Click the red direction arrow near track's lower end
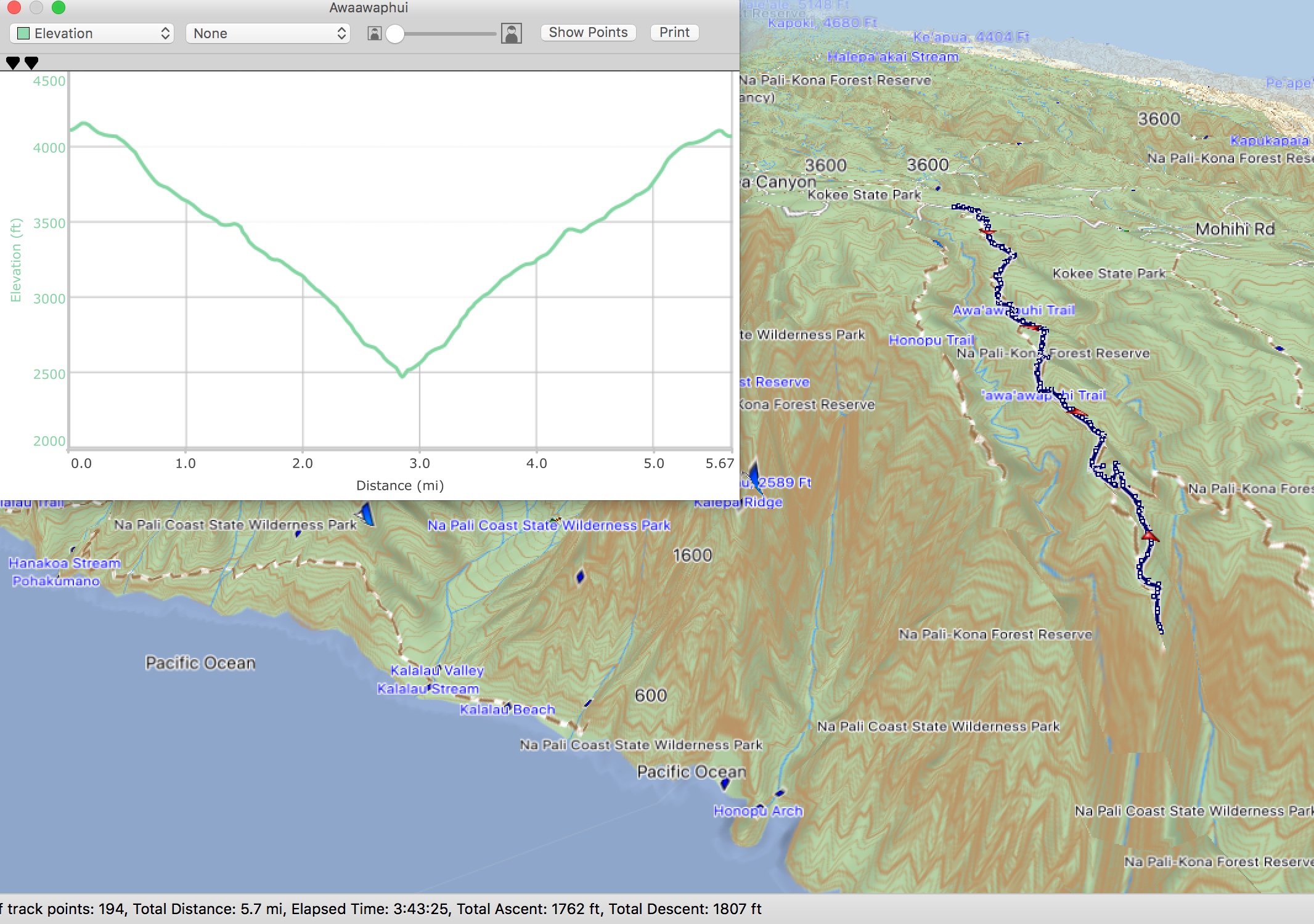Image resolution: width=1314 pixels, height=924 pixels. click(1149, 537)
